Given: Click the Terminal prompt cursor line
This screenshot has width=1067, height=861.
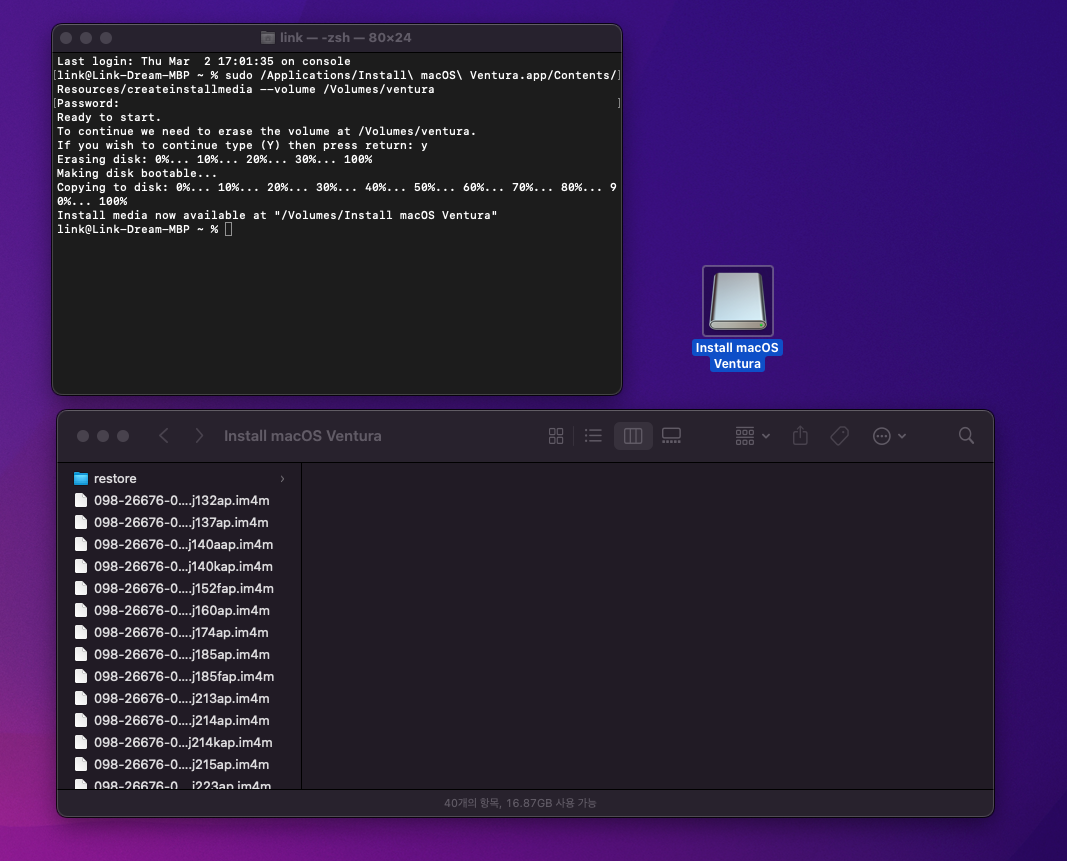Looking at the screenshot, I should 144,229.
